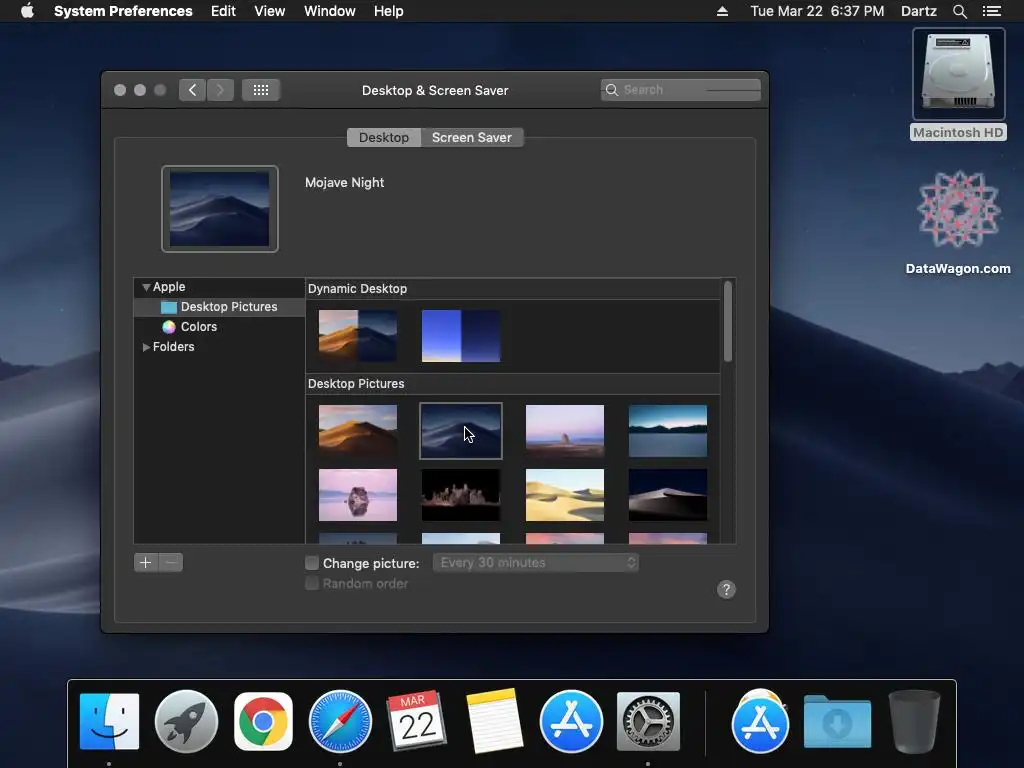Open the Every 30 minutes dropdown
Viewport: 1024px width, 768px height.
pos(536,562)
